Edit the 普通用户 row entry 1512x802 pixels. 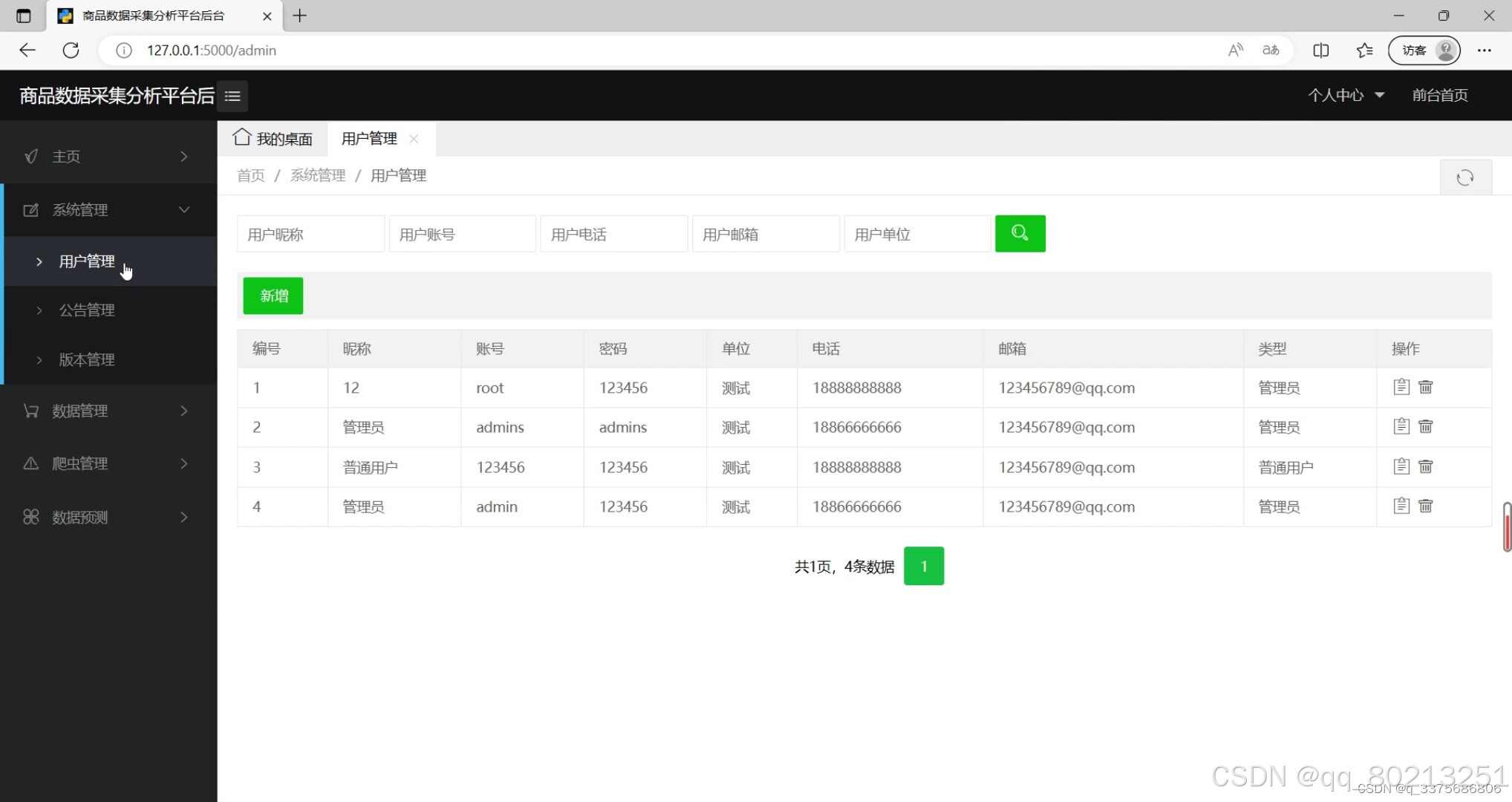click(x=1401, y=466)
